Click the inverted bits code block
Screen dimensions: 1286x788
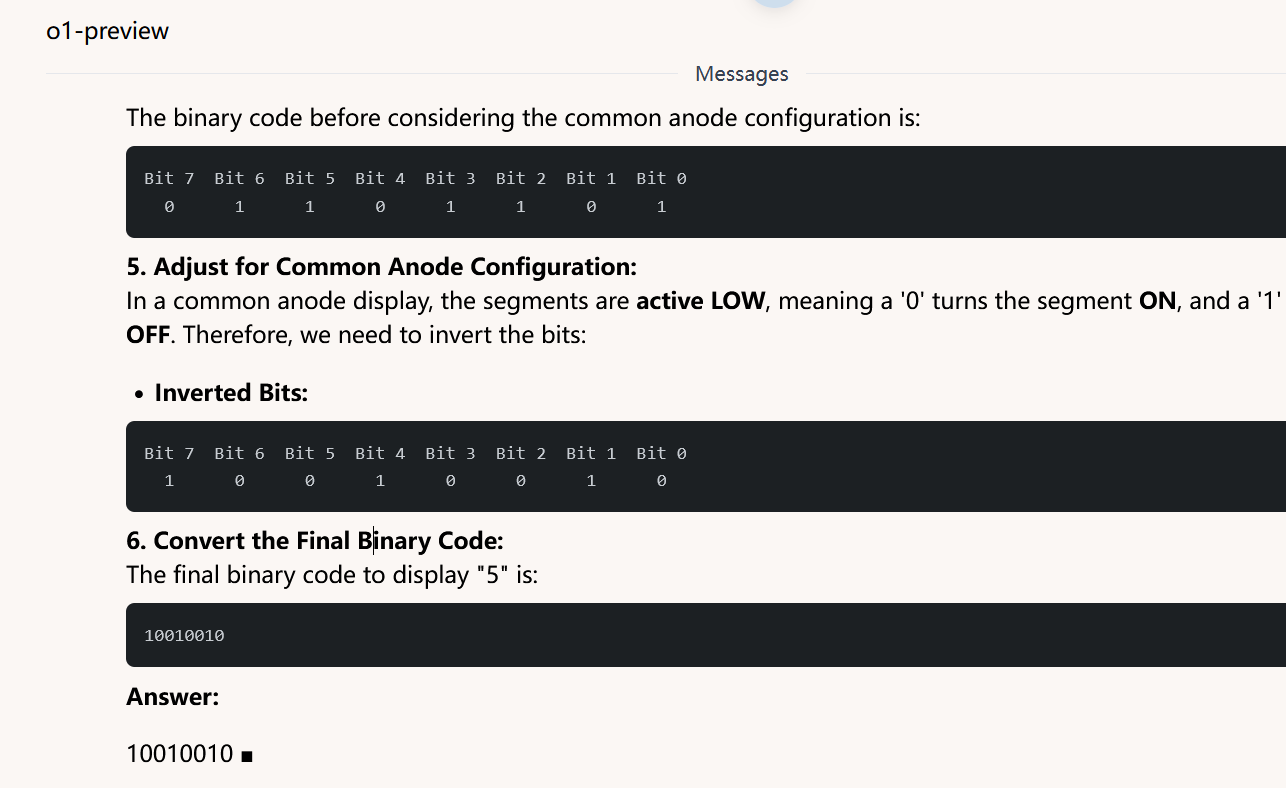click(x=706, y=466)
